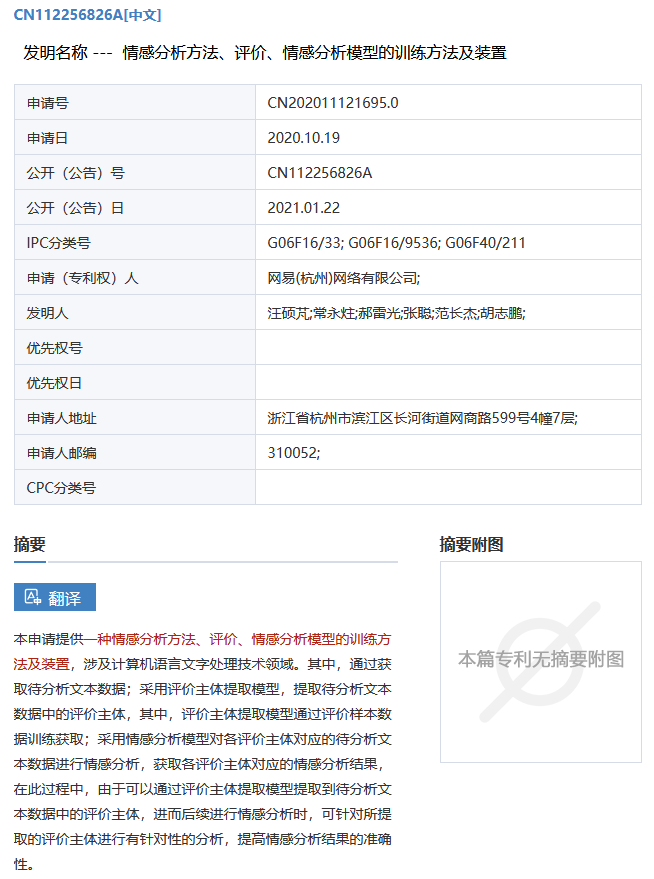Click the abstract paragraph body text
This screenshot has width=654, height=879.
(x=202, y=751)
